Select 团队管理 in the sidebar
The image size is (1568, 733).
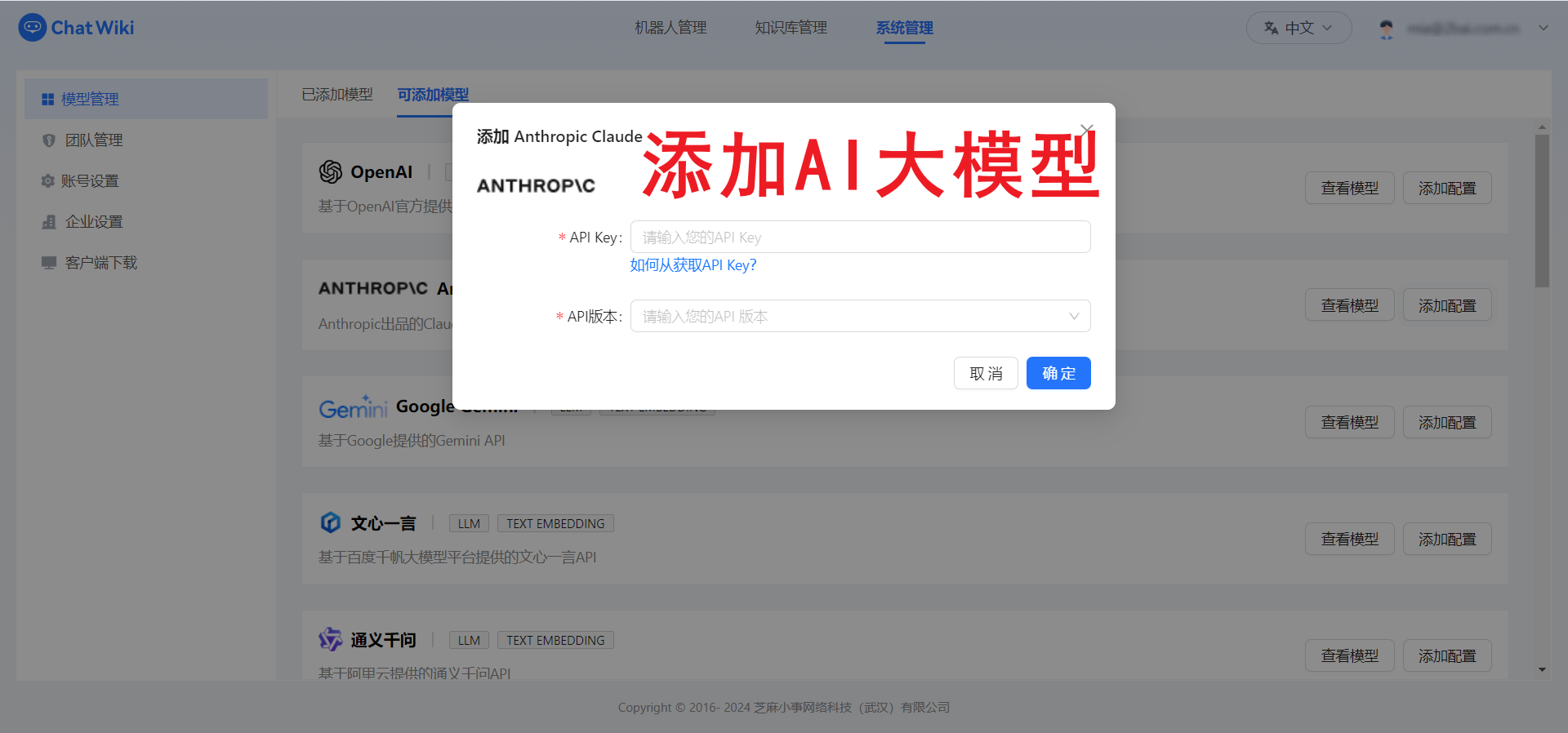[x=145, y=140]
